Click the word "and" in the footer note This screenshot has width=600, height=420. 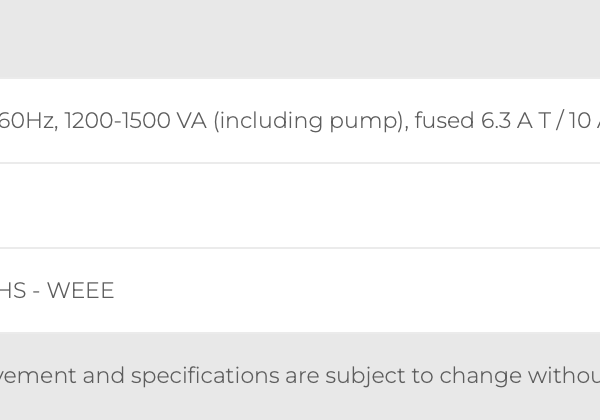[x=104, y=375]
